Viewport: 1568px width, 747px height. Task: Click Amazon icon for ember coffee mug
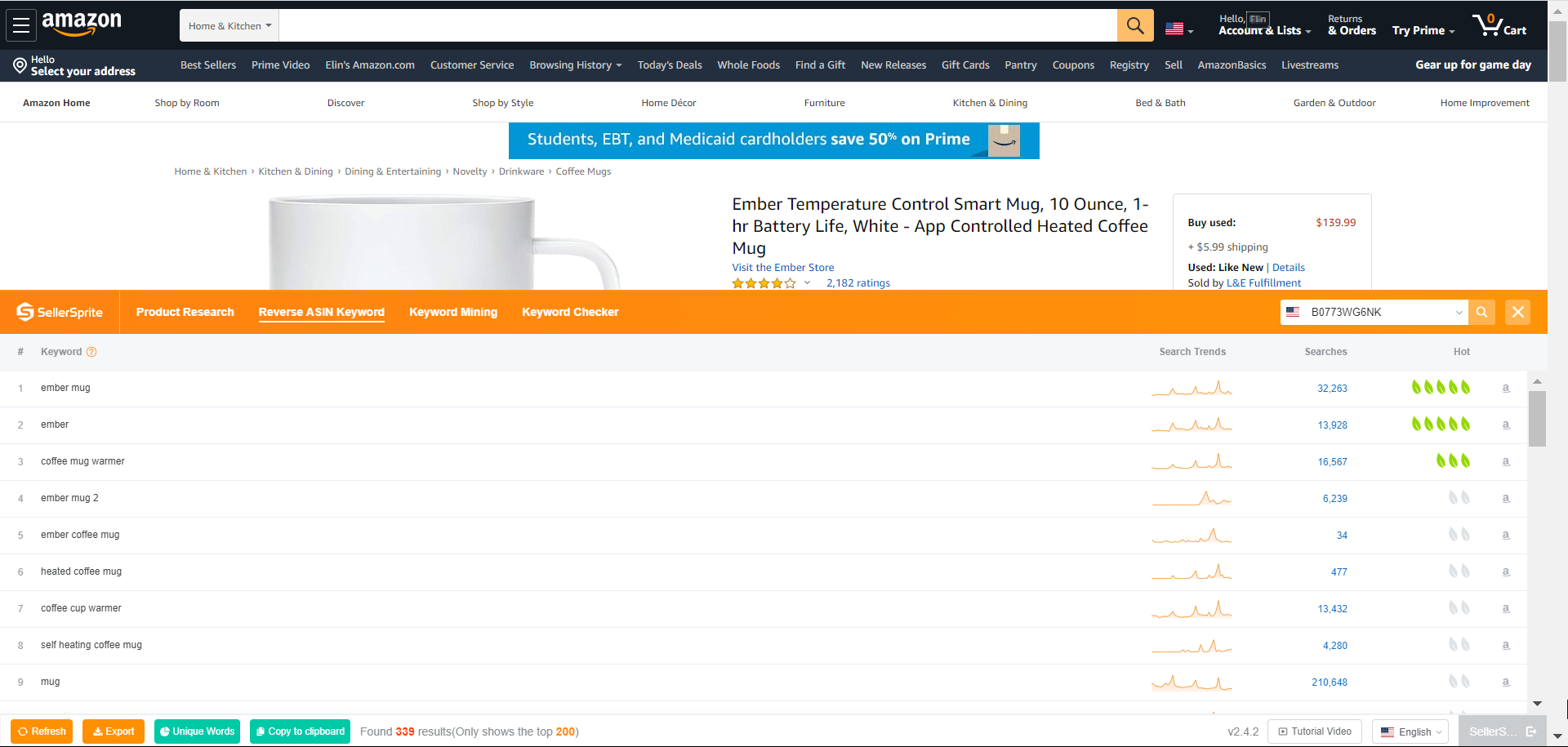click(x=1506, y=536)
